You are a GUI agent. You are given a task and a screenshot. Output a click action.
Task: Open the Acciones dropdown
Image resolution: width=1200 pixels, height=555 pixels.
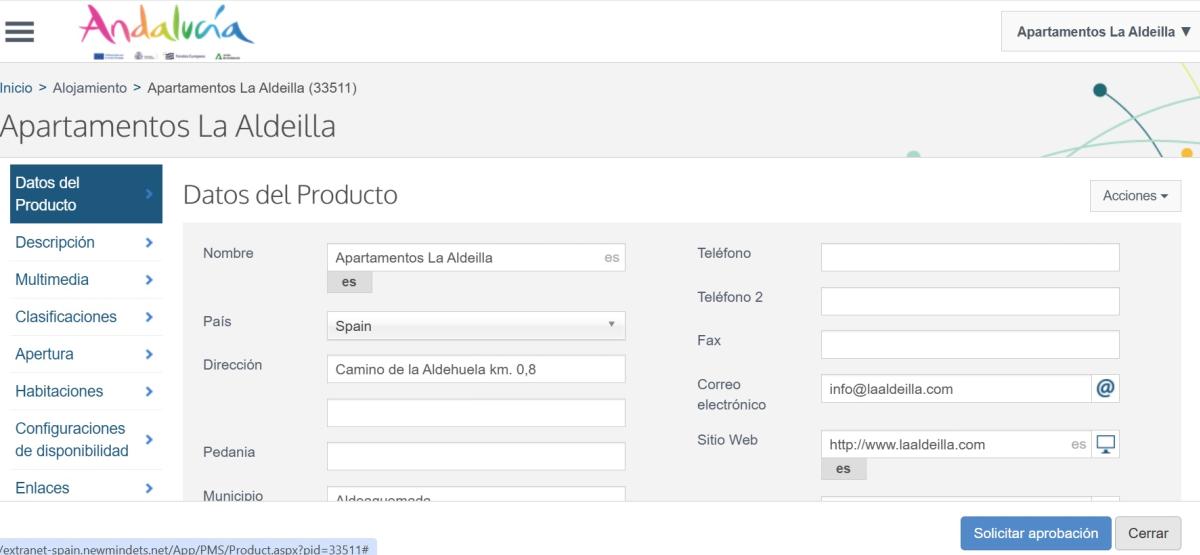pos(1135,196)
